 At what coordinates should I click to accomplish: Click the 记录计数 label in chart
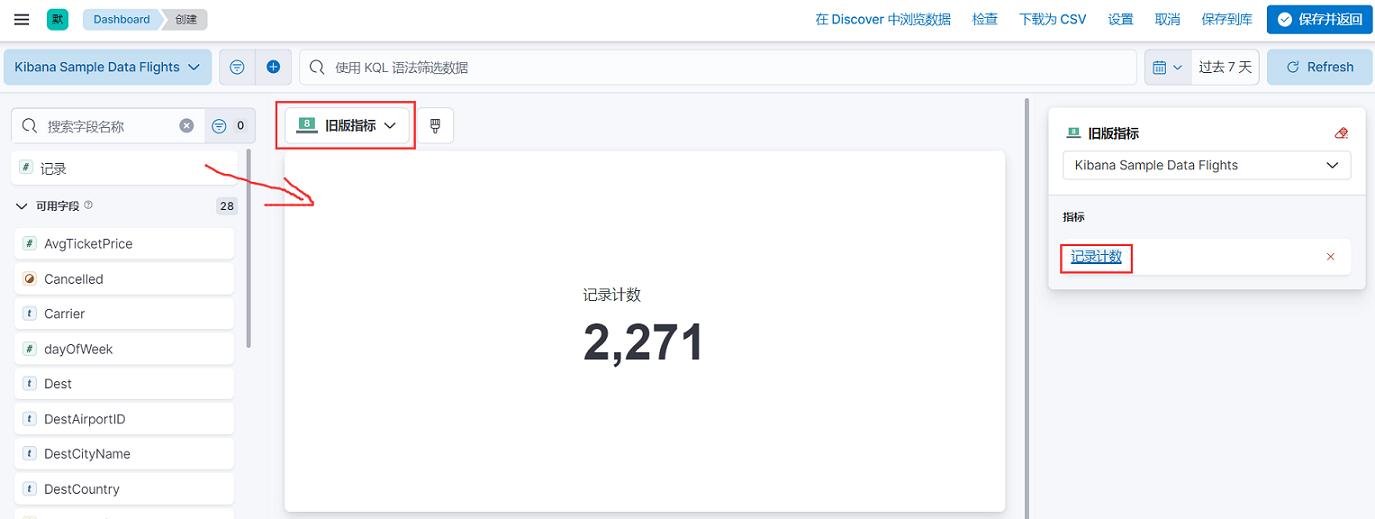pos(612,295)
